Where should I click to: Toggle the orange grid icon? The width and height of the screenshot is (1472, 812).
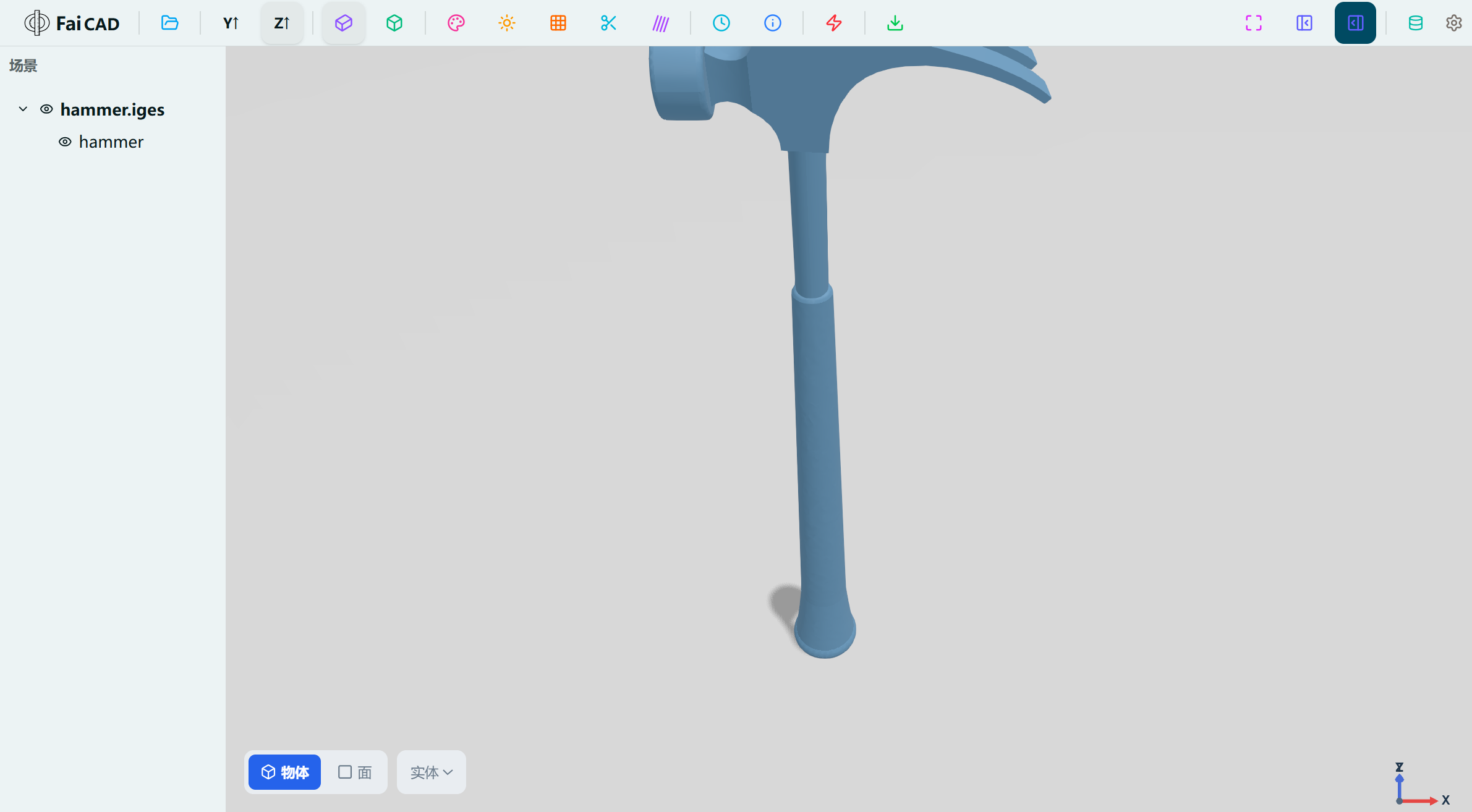pyautogui.click(x=558, y=23)
